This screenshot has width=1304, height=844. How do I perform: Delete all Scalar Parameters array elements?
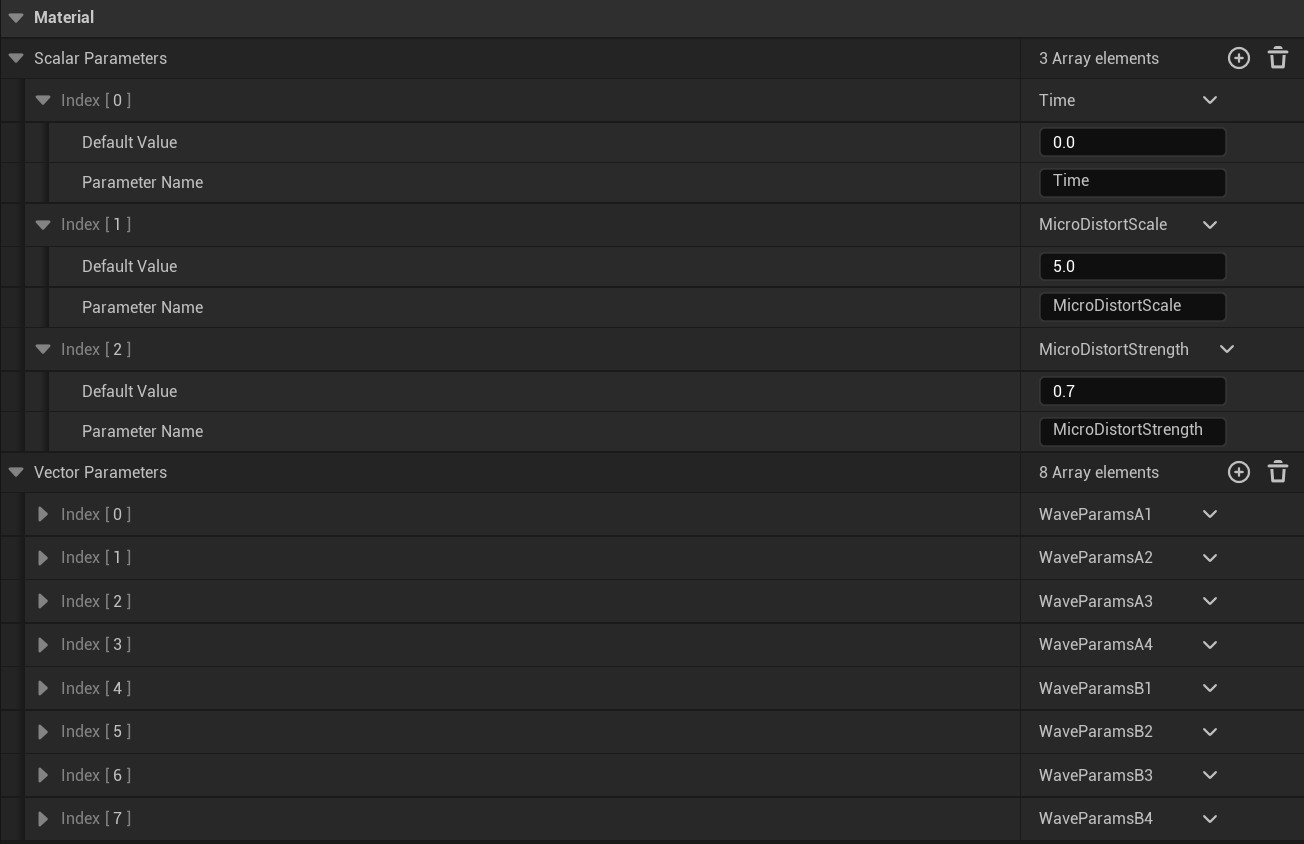pos(1278,59)
